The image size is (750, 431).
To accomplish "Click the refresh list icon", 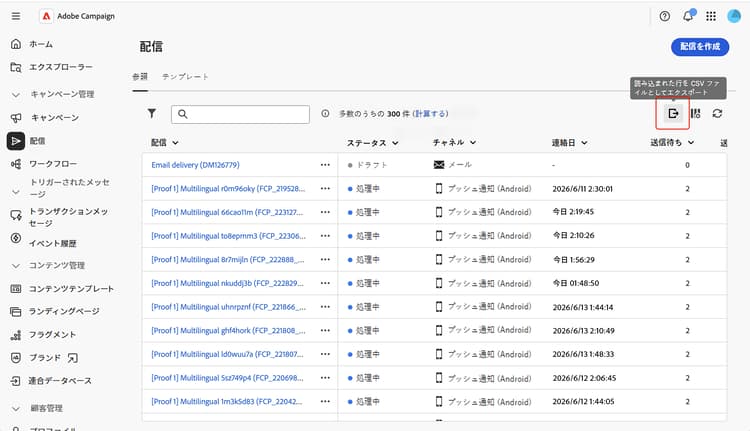I will point(717,113).
